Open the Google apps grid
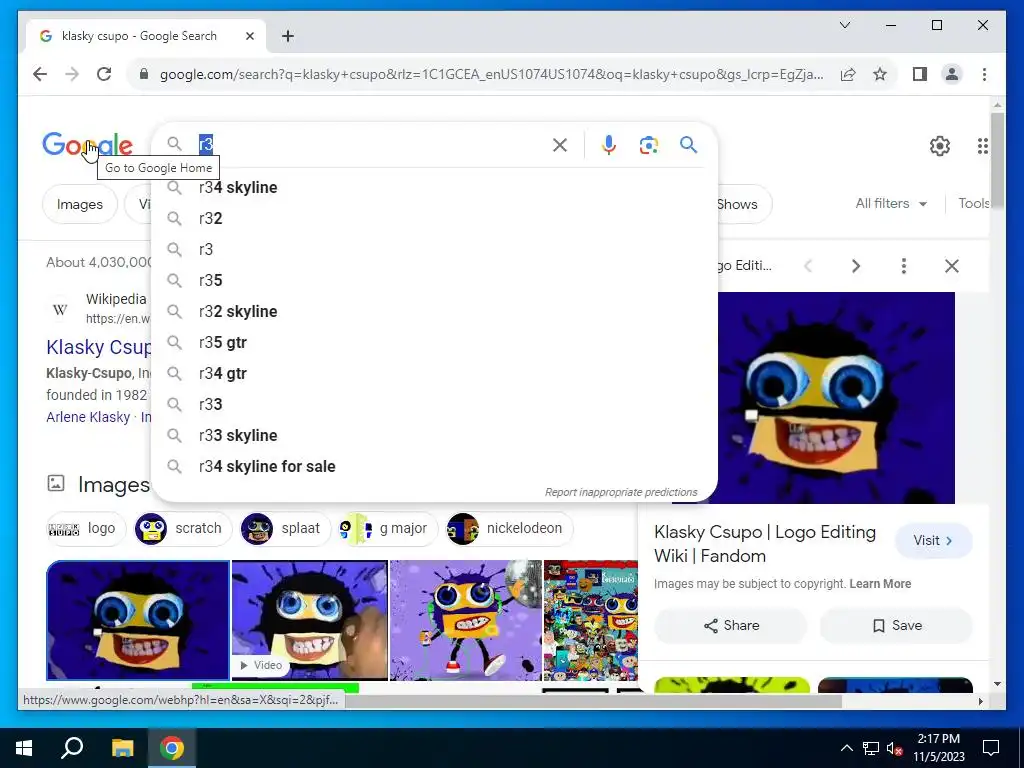This screenshot has width=1024, height=768. pyautogui.click(x=982, y=146)
